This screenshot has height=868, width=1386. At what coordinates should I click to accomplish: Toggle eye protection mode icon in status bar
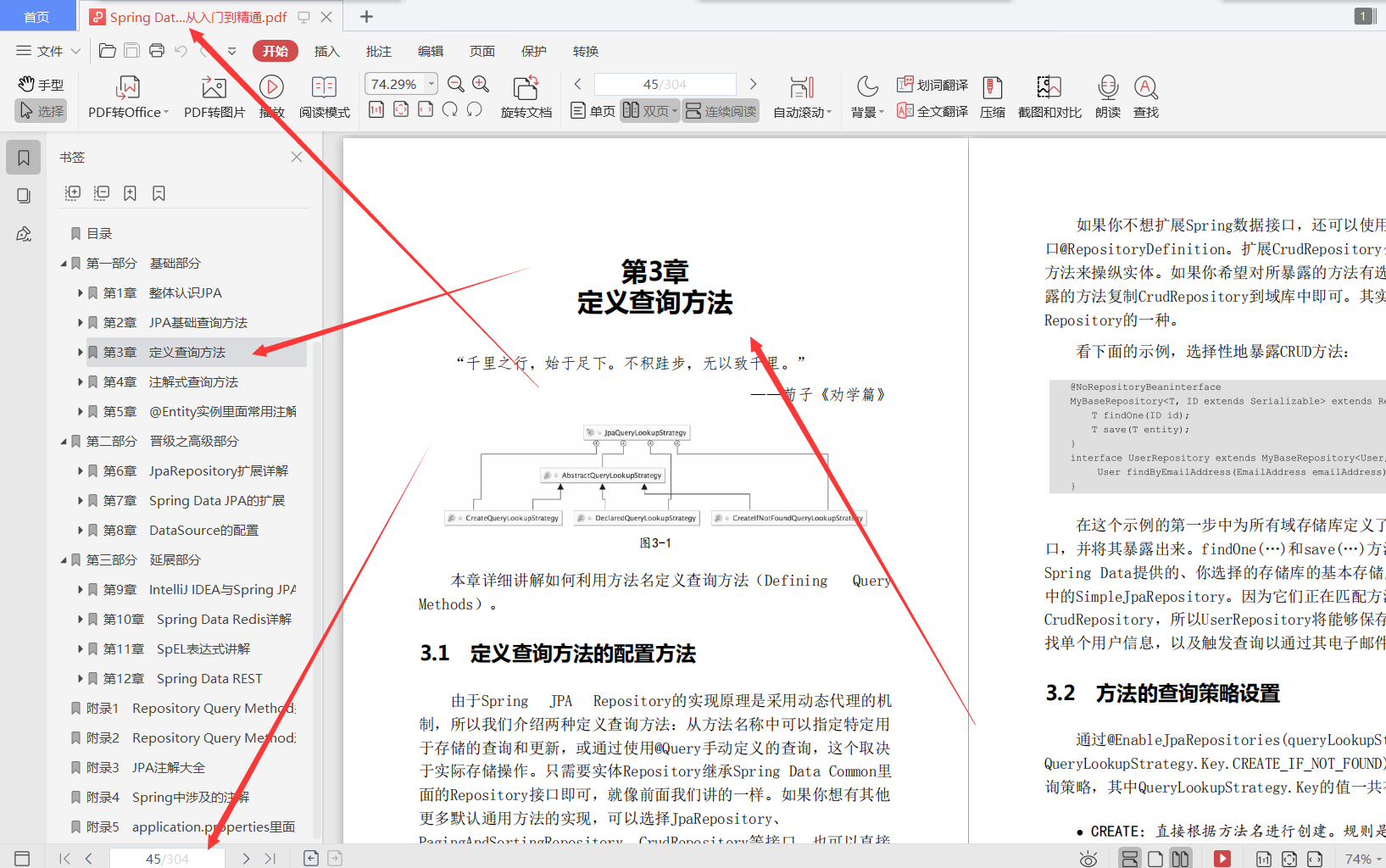1088,859
